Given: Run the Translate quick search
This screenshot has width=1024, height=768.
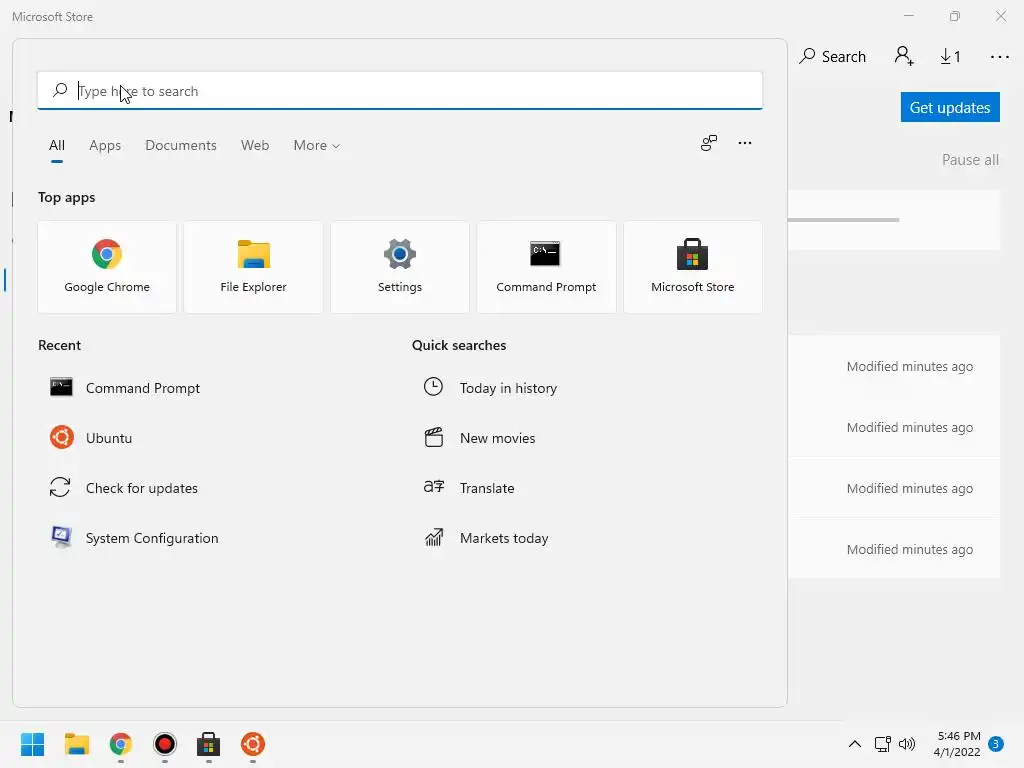Looking at the screenshot, I should pos(469,488).
